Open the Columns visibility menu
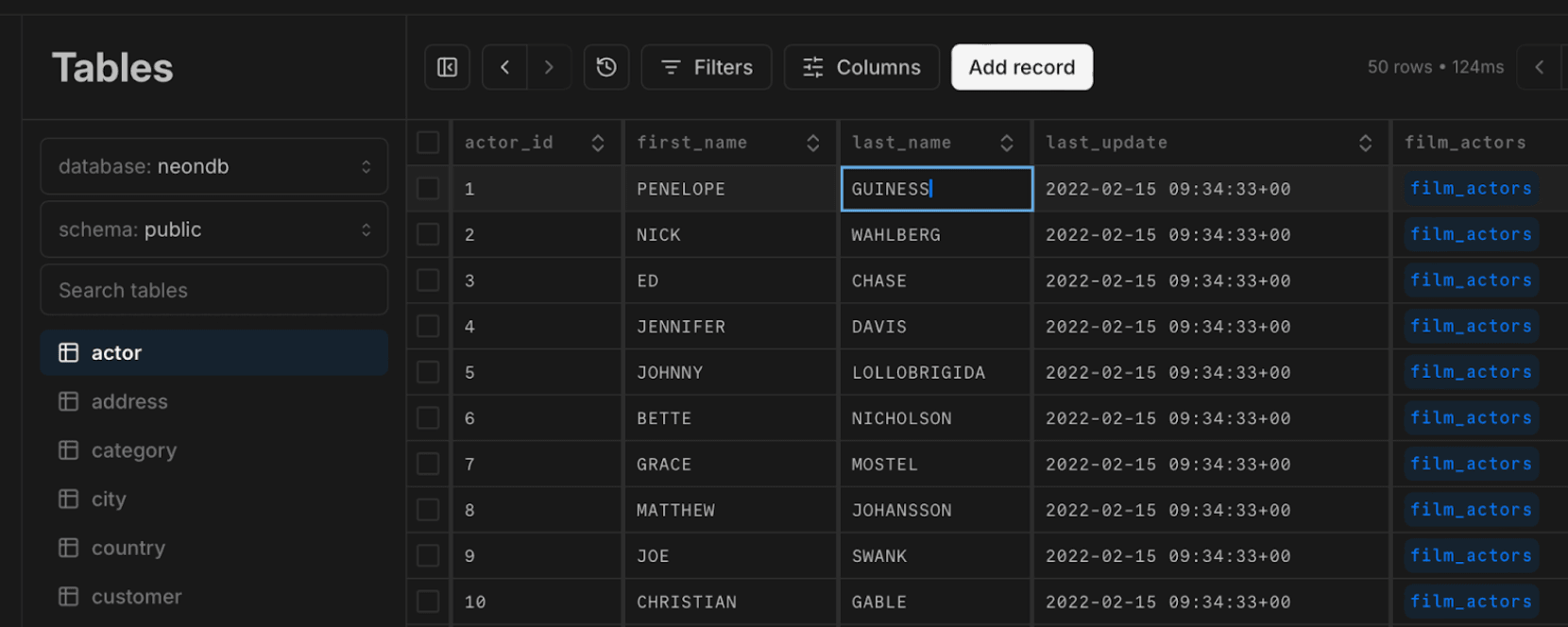Screen dimensions: 1568x627 point(861,67)
